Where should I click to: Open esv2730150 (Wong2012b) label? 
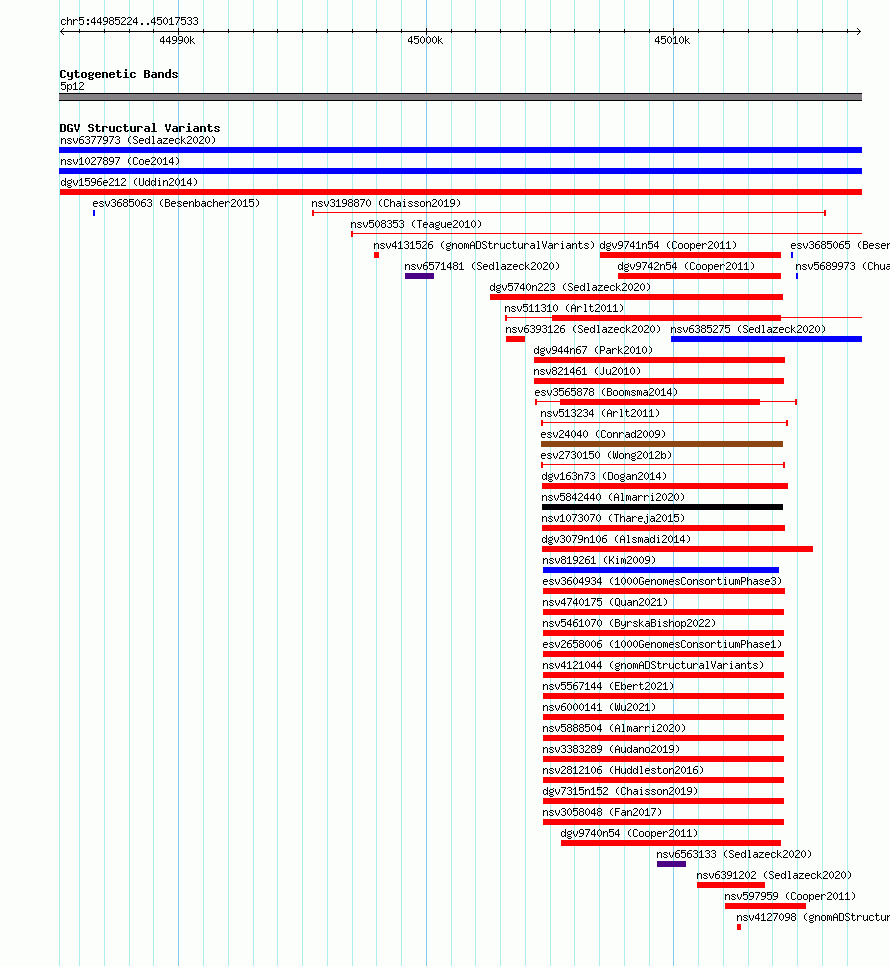(x=606, y=455)
